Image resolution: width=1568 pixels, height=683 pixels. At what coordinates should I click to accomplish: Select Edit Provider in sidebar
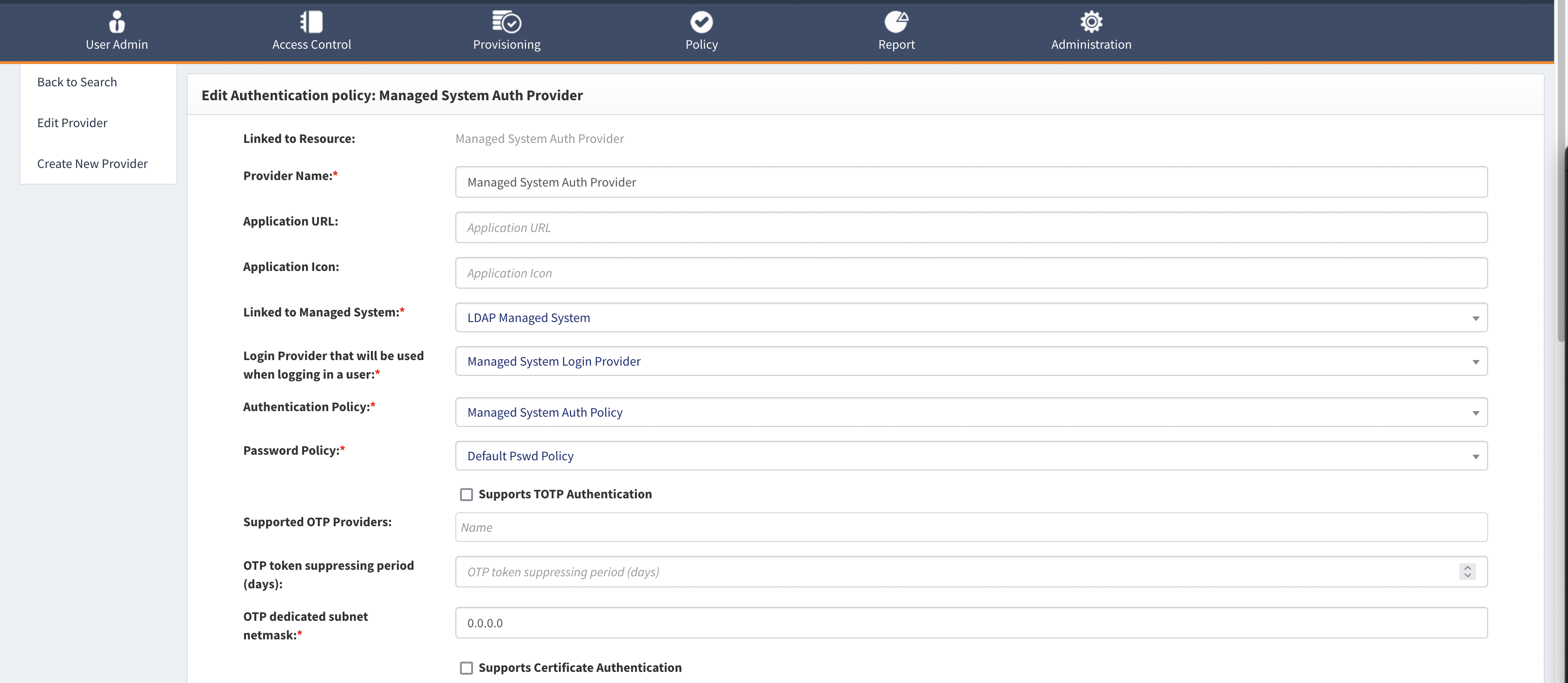(x=72, y=123)
